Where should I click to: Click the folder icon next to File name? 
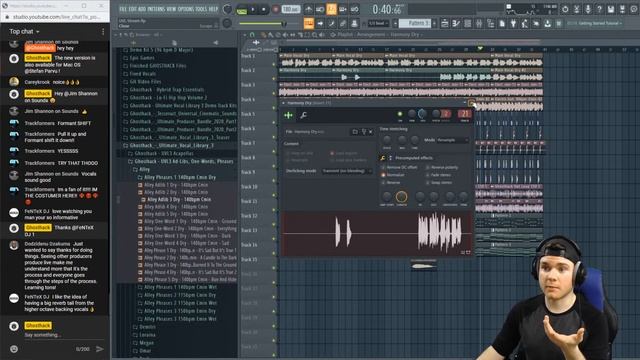[x=355, y=132]
